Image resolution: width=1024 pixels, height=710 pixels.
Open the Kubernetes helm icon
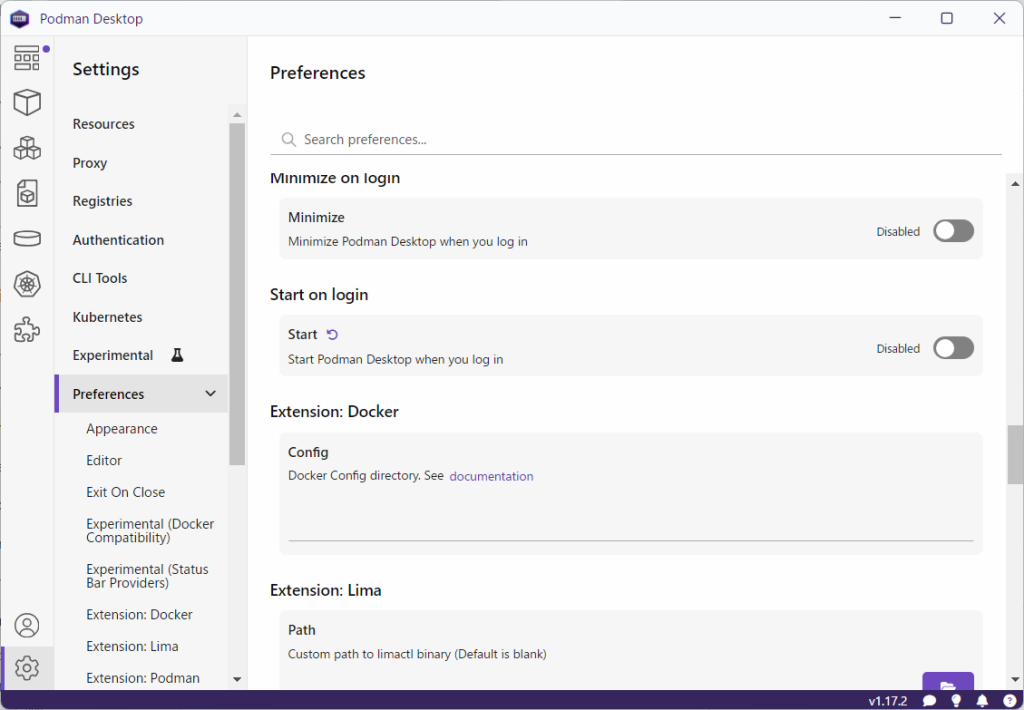(x=27, y=284)
